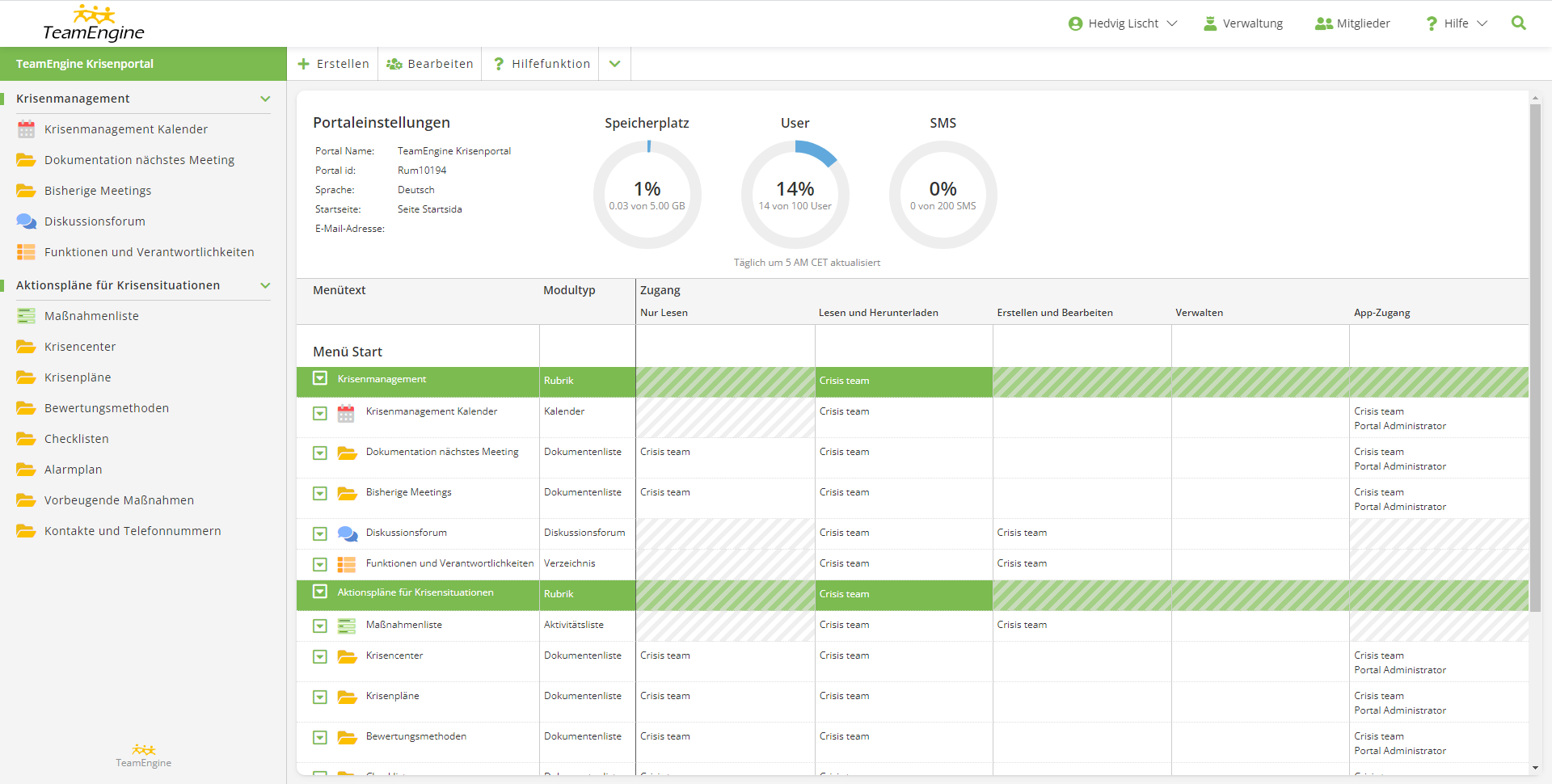Viewport: 1552px width, 784px height.
Task: Open dropdown arrow on Maßnahmenliste table row
Action: coord(320,626)
